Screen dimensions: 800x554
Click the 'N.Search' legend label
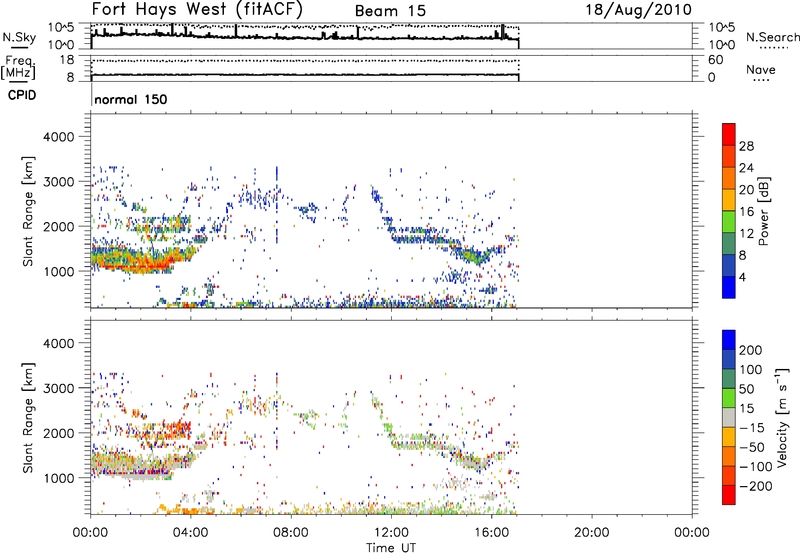[772, 37]
